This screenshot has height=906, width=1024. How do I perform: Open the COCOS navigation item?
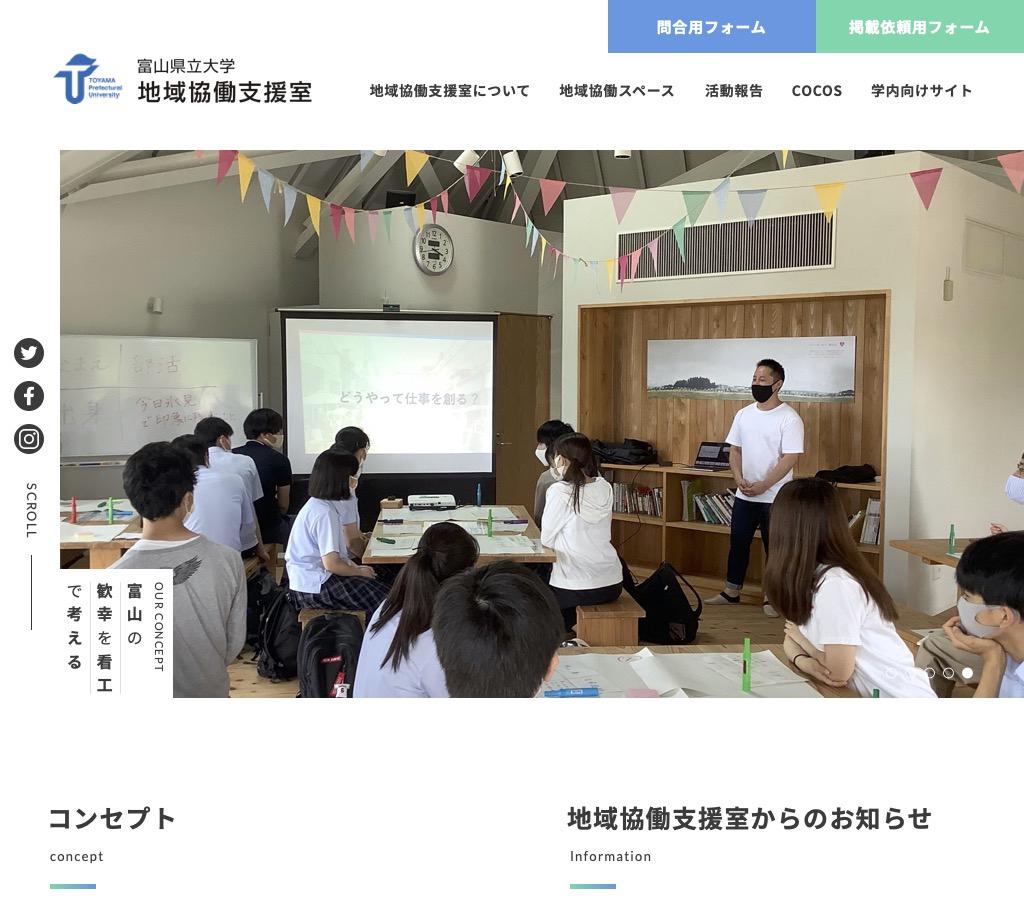pyautogui.click(x=816, y=91)
